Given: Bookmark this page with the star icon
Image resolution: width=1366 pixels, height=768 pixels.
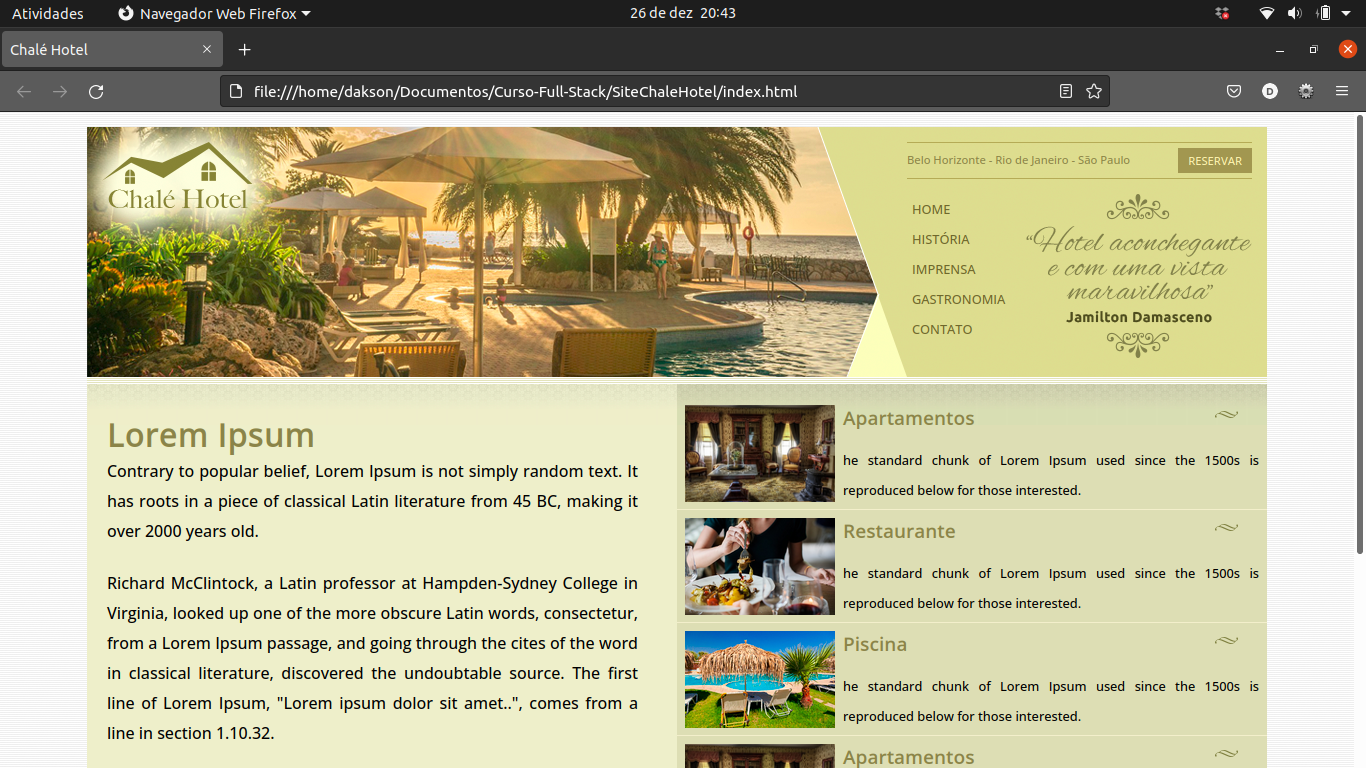Looking at the screenshot, I should [x=1094, y=90].
